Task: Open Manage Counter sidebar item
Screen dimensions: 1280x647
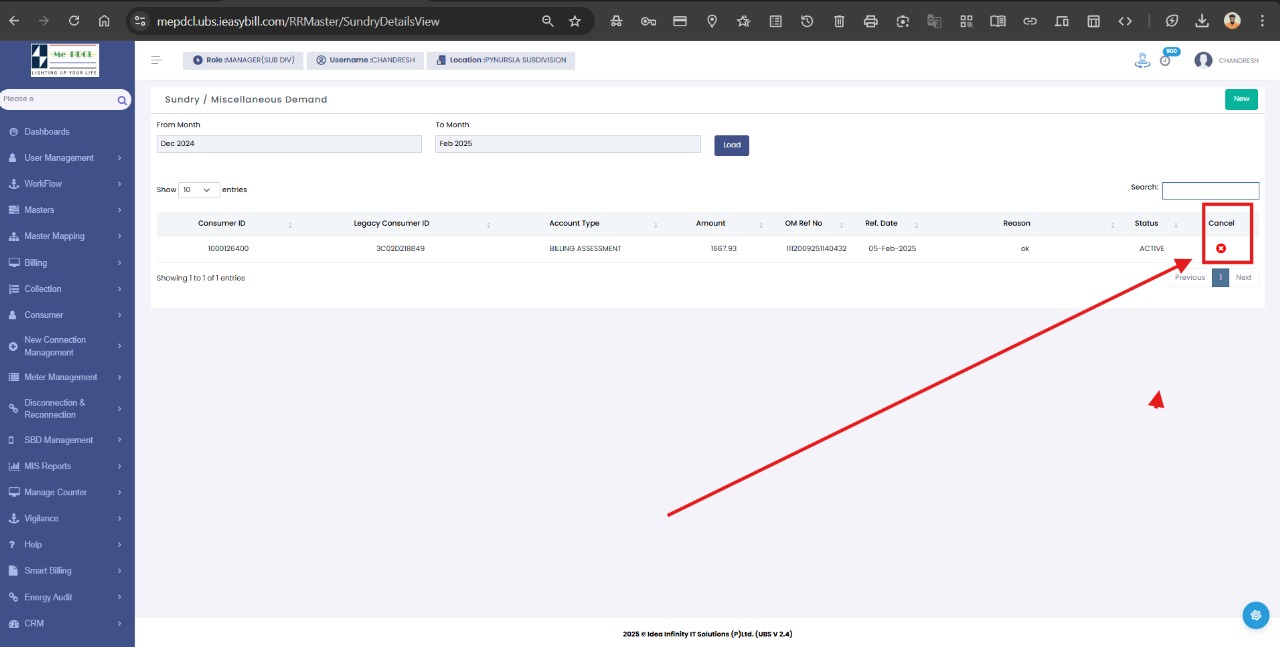Action: pos(67,492)
